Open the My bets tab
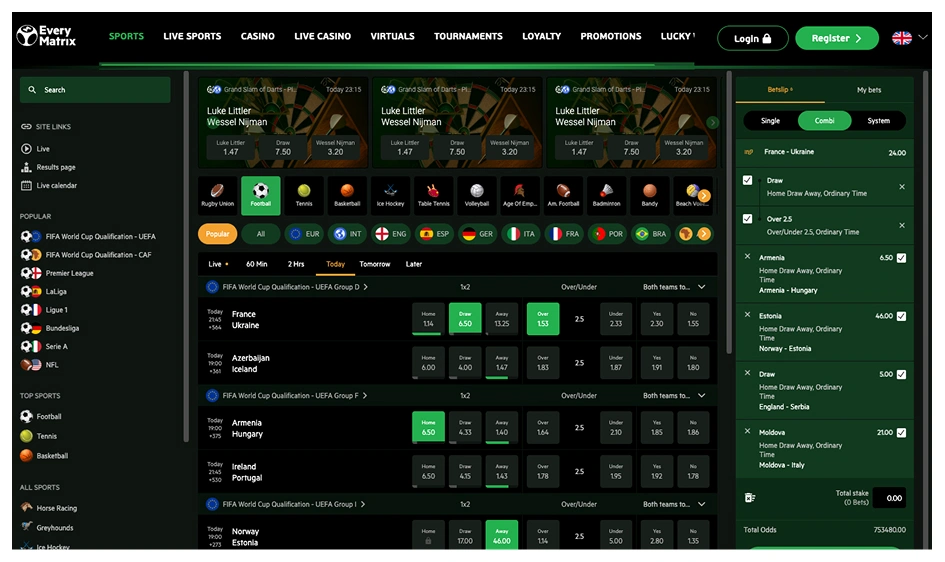 point(869,90)
